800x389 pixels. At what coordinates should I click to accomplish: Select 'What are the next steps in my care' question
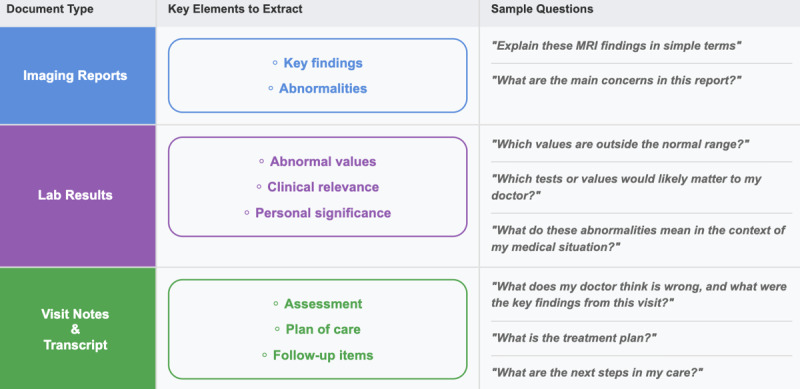597,373
